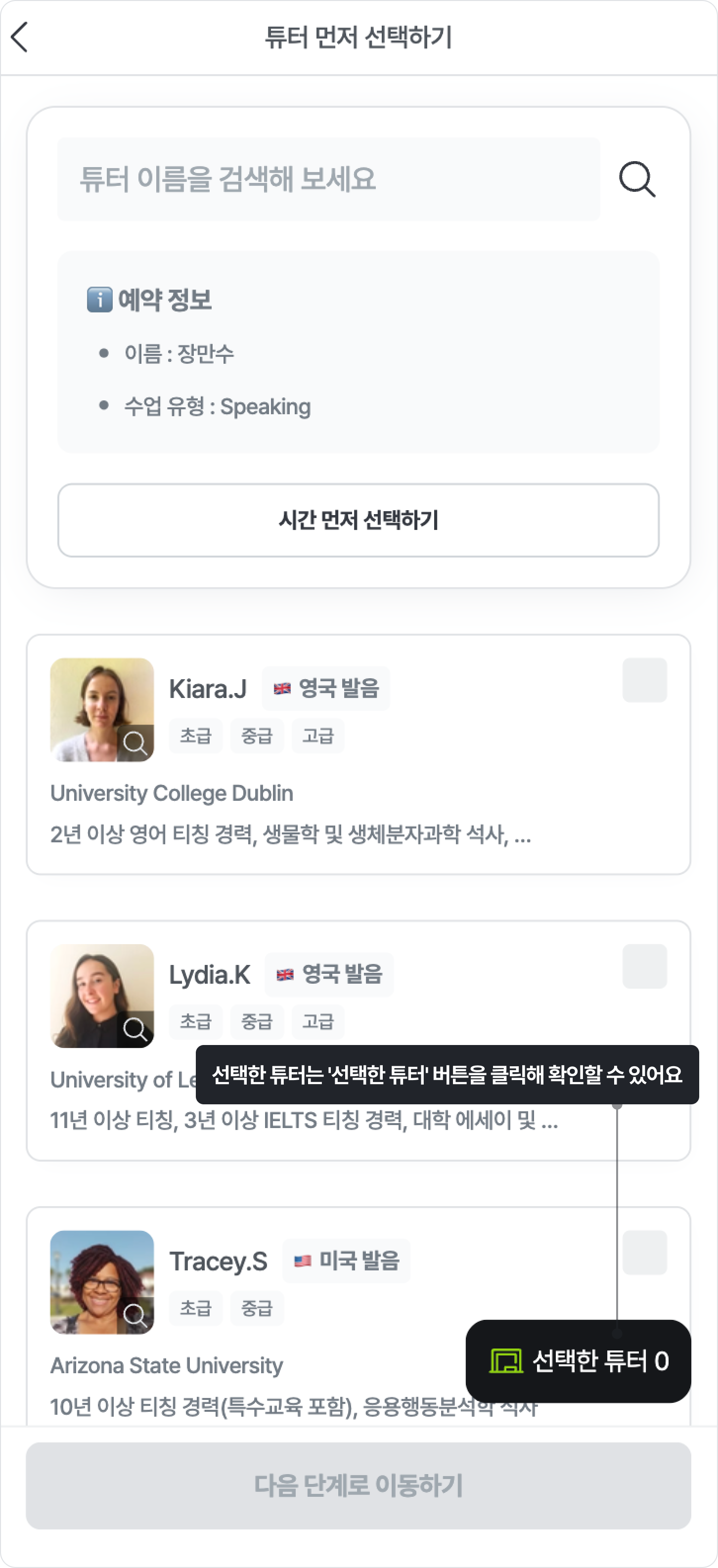The image size is (718, 1568).
Task: Click Tracey.S's 미국 발음 tag
Action: [347, 1261]
